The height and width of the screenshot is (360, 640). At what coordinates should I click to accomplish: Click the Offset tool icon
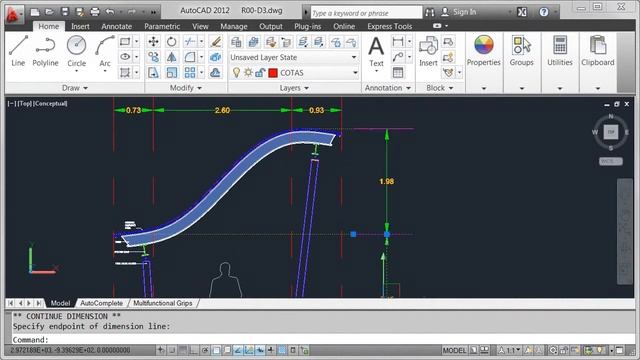click(x=215, y=73)
